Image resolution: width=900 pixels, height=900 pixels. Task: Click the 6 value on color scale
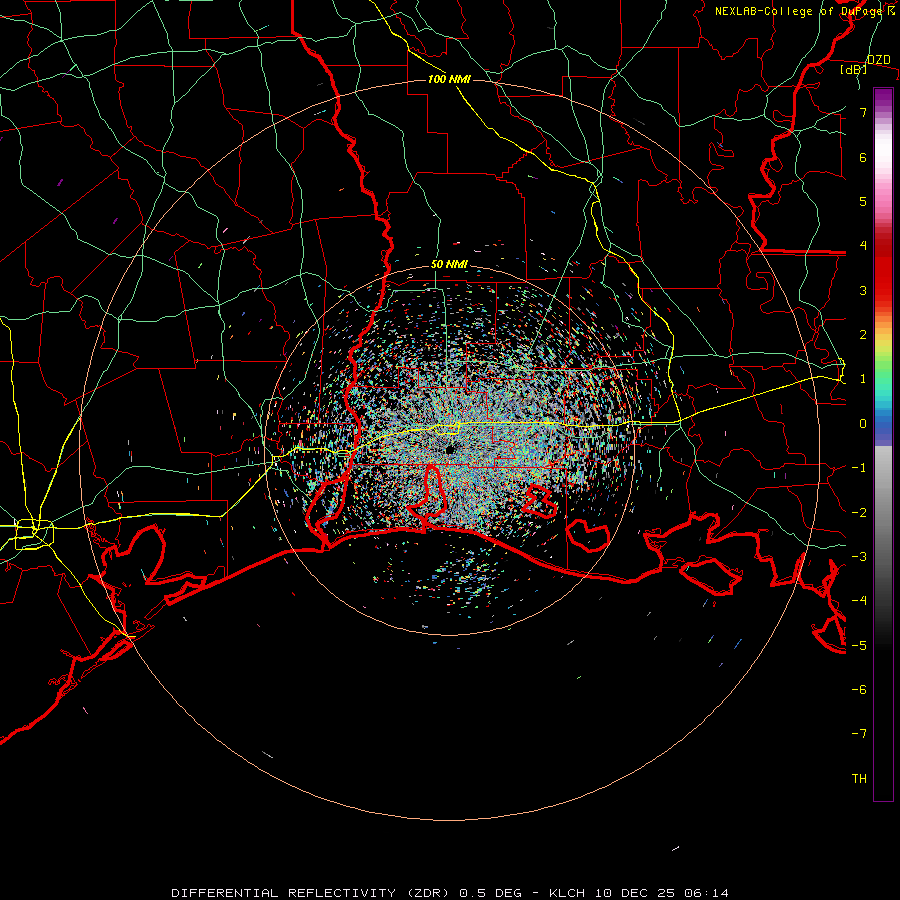click(863, 157)
